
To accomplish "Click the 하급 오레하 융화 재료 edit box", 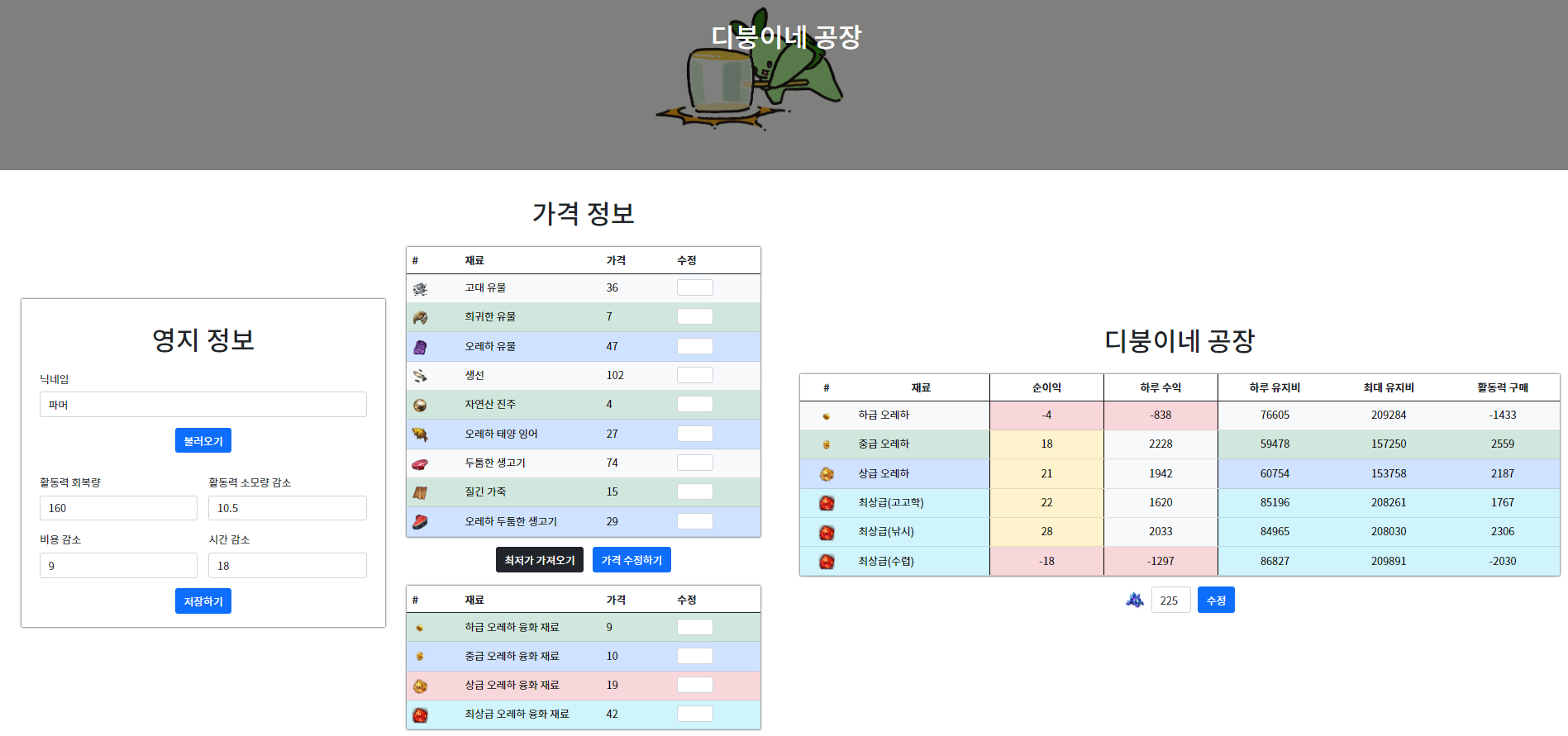I will 695,627.
